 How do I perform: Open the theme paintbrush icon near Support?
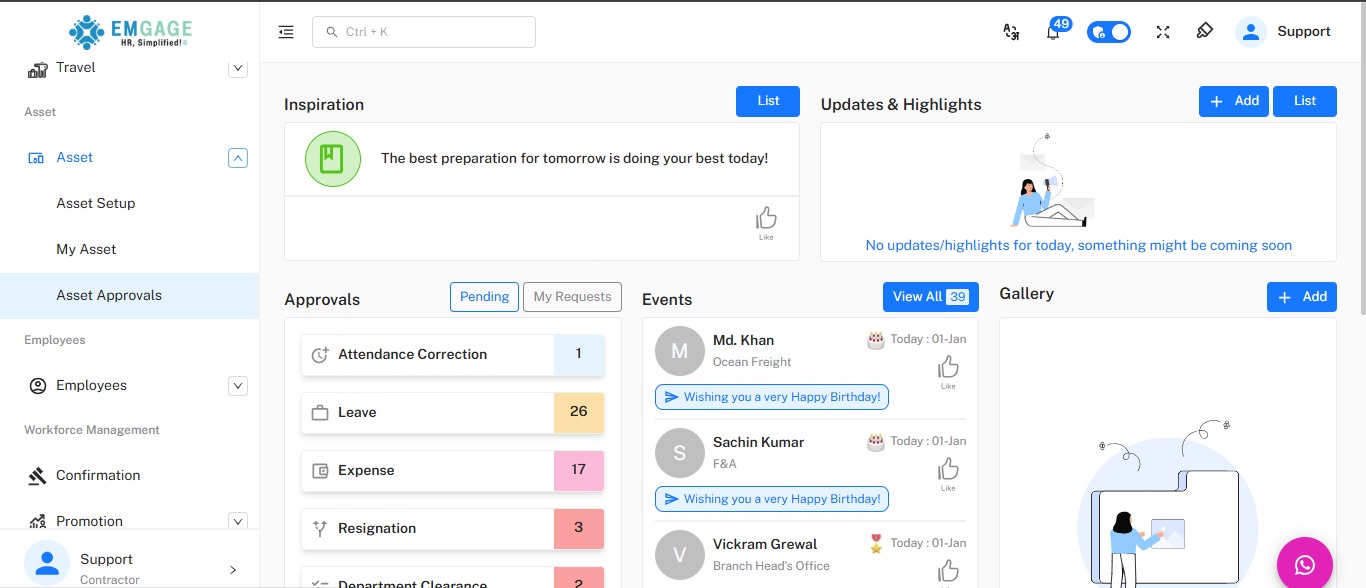click(x=1204, y=31)
